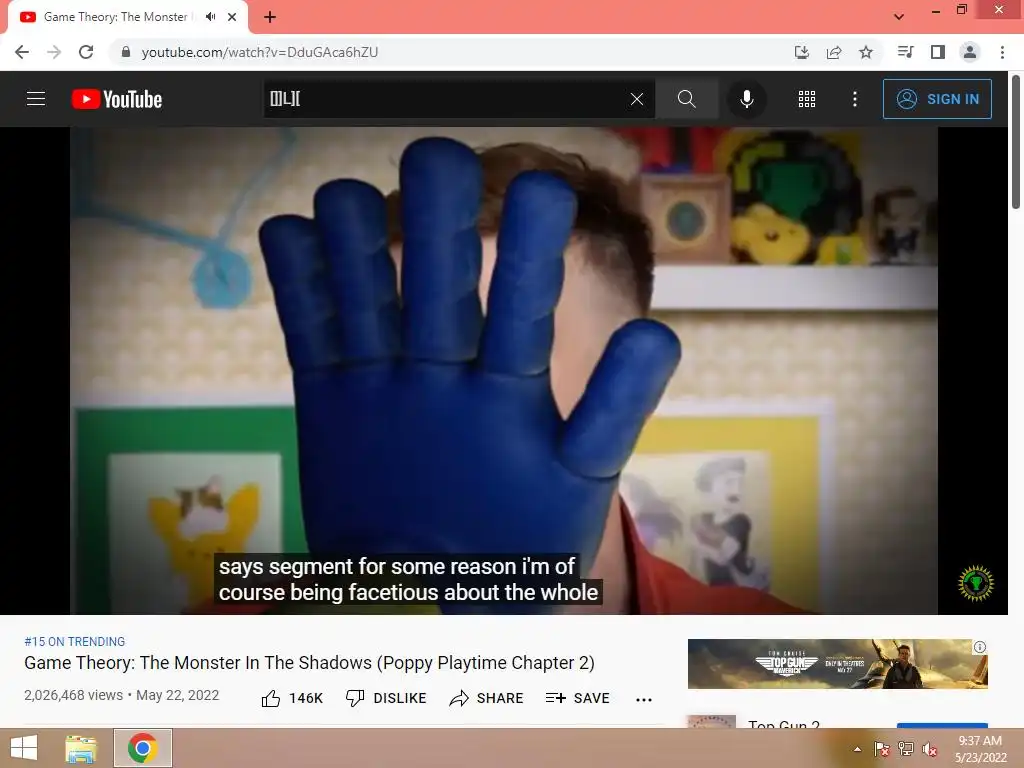The image size is (1024, 768).
Task: Like the video with thumbs up
Action: [x=292, y=698]
